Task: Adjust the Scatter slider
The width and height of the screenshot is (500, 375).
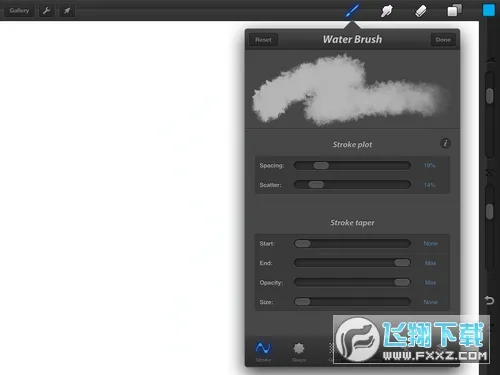Action: [x=352, y=185]
